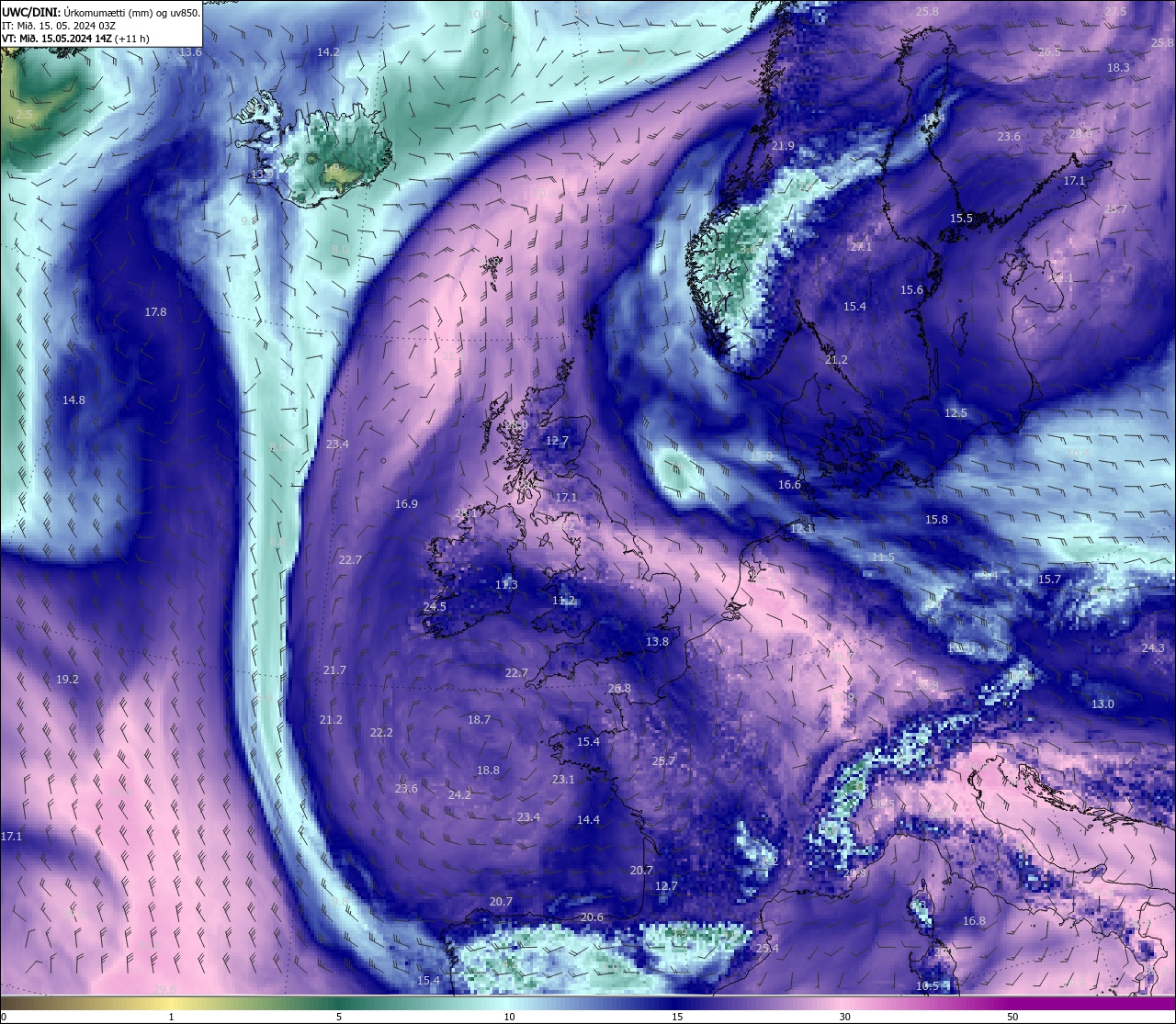Screen dimensions: 1176x1024
Task: Click the '5' tick label on the colour scale
Action: [x=339, y=1017]
